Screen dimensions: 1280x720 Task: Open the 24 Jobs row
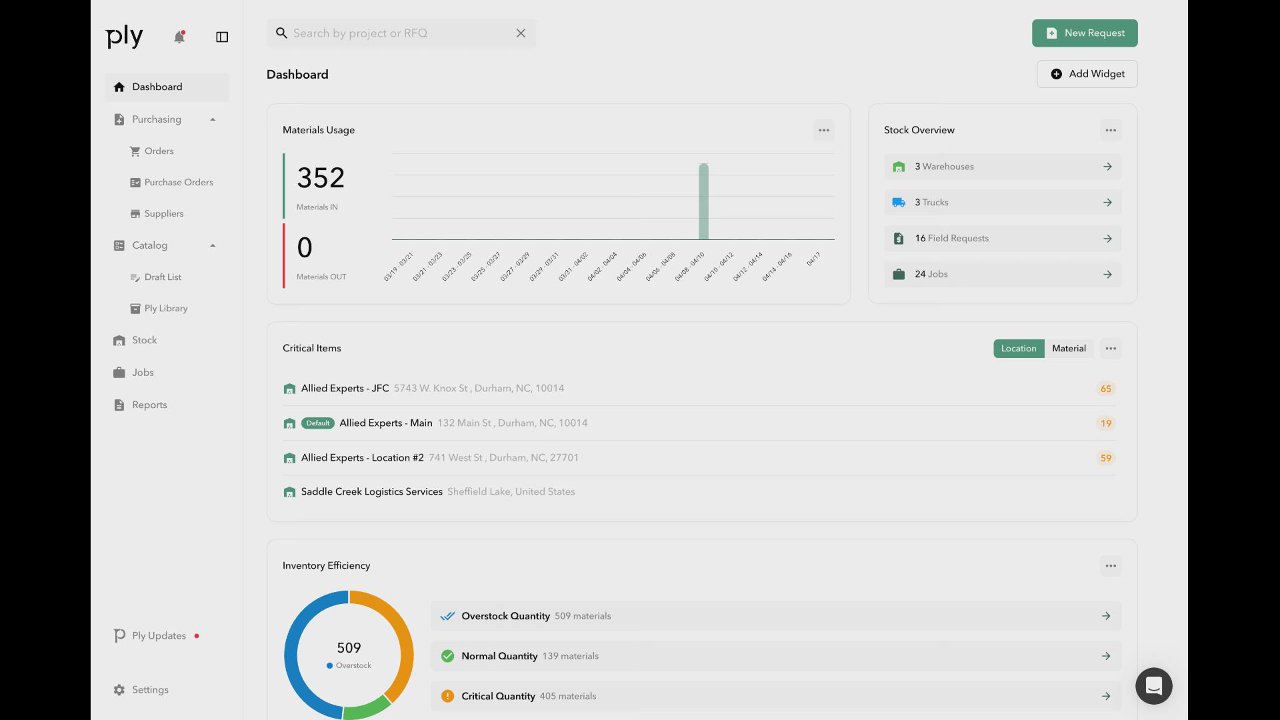pyautogui.click(x=1002, y=274)
